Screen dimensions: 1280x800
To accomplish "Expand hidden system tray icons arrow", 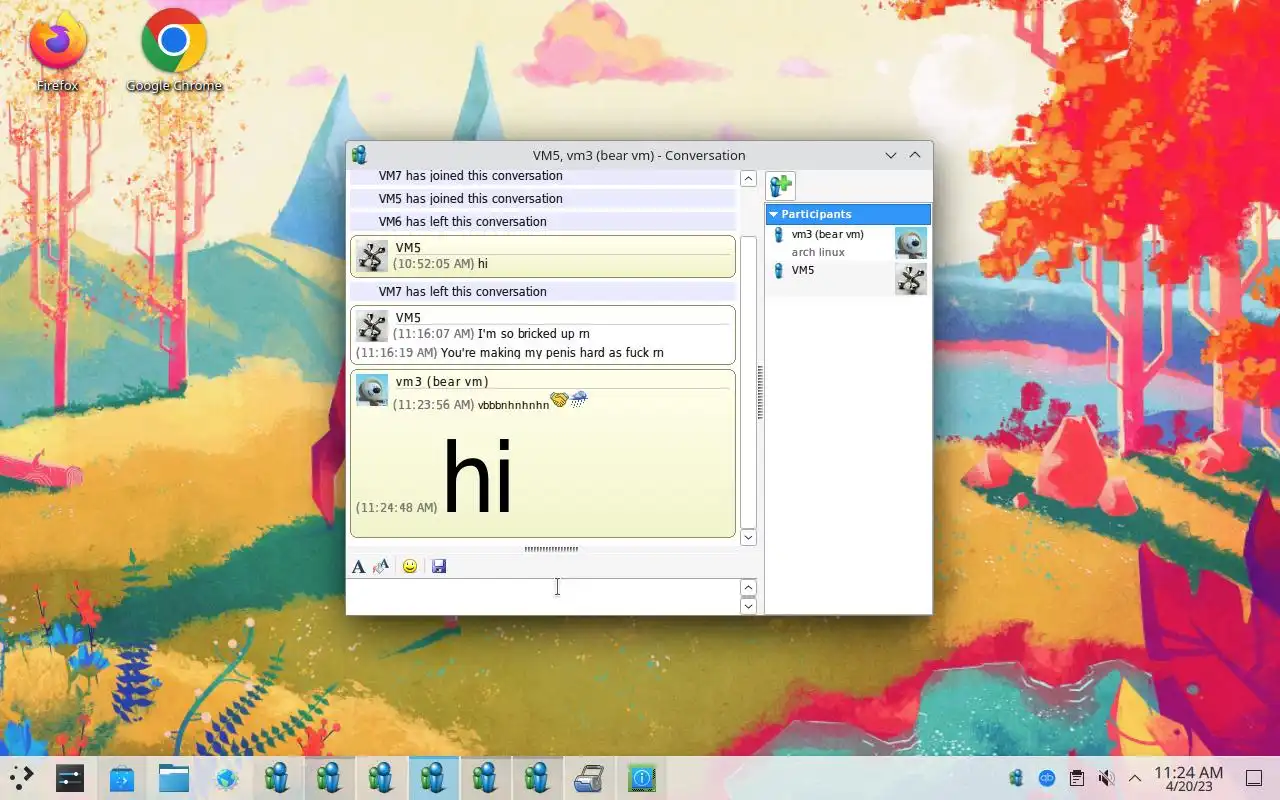I will coord(1135,778).
